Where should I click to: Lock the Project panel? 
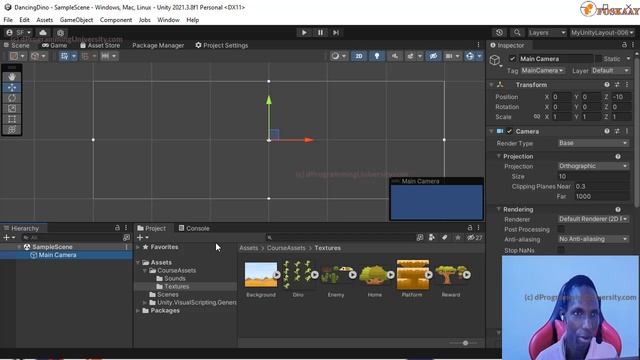[470, 228]
